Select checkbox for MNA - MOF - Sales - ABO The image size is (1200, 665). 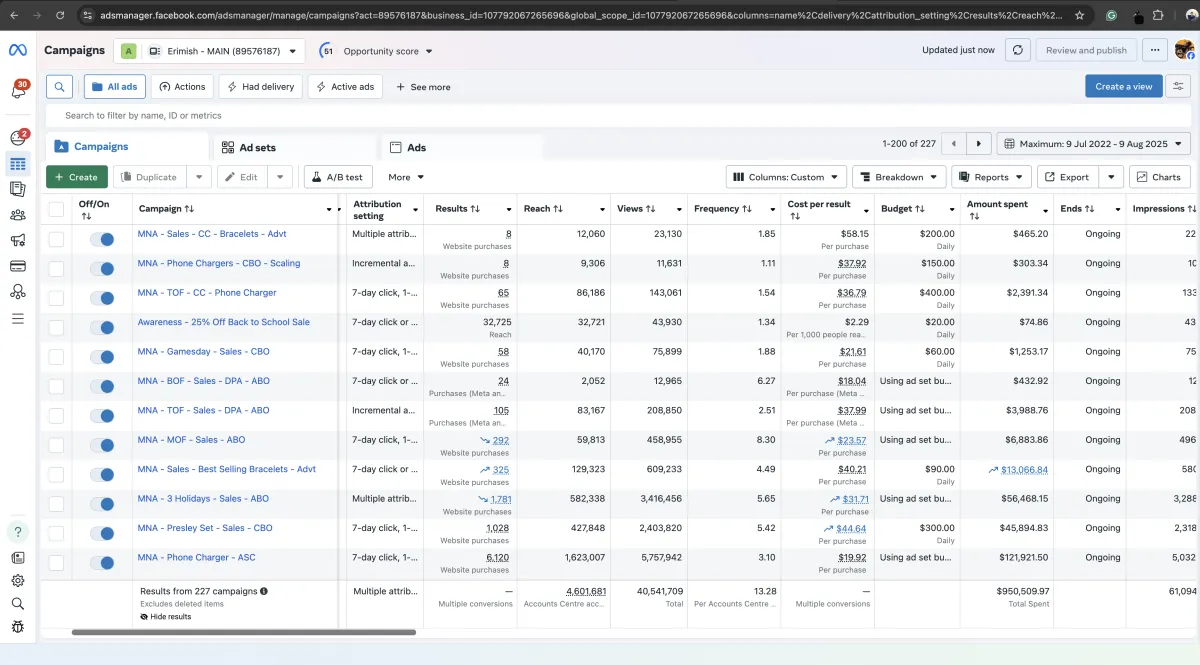(x=56, y=445)
